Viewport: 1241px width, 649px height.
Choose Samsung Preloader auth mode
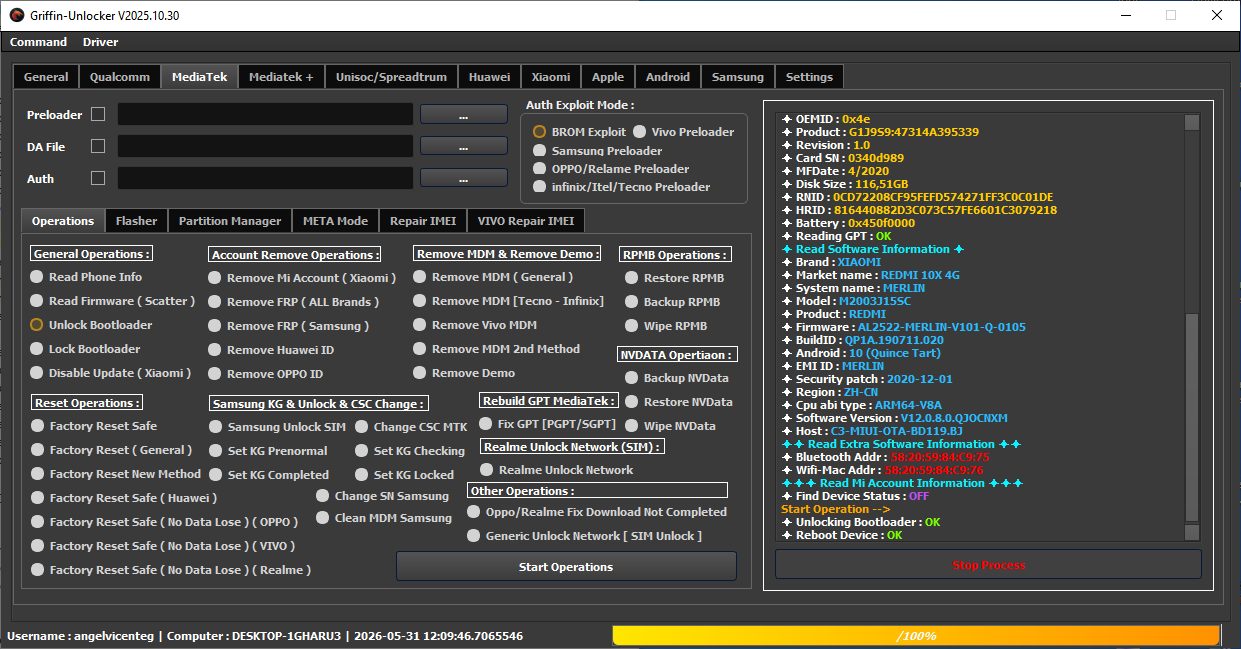point(598,150)
